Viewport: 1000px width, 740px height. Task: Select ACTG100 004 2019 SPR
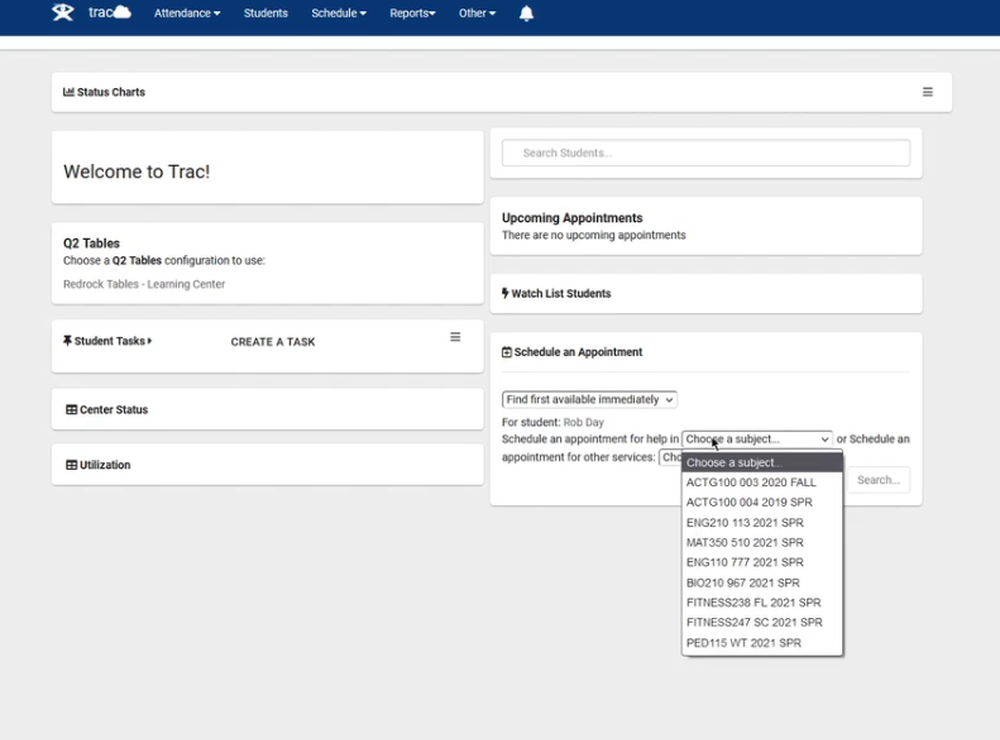(x=762, y=502)
